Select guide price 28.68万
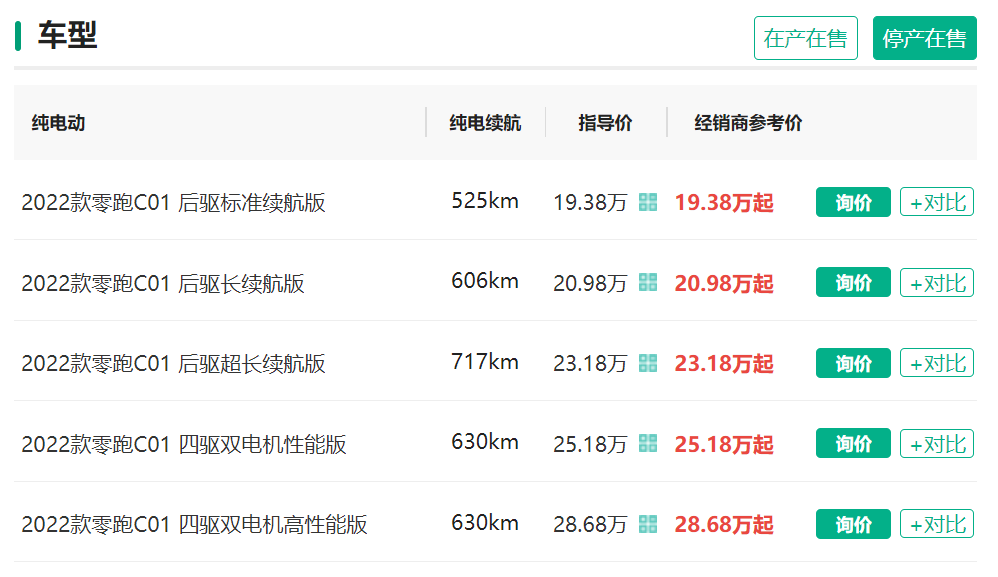The height and width of the screenshot is (577, 998). tap(590, 525)
